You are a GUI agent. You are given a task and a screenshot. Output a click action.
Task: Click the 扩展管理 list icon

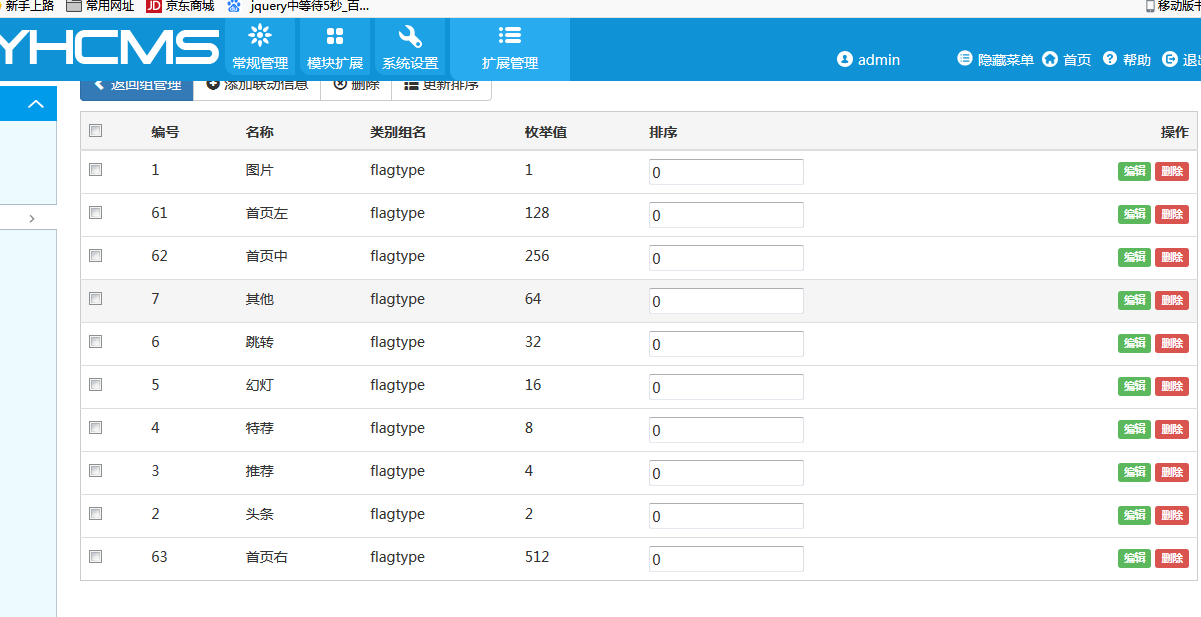(510, 37)
